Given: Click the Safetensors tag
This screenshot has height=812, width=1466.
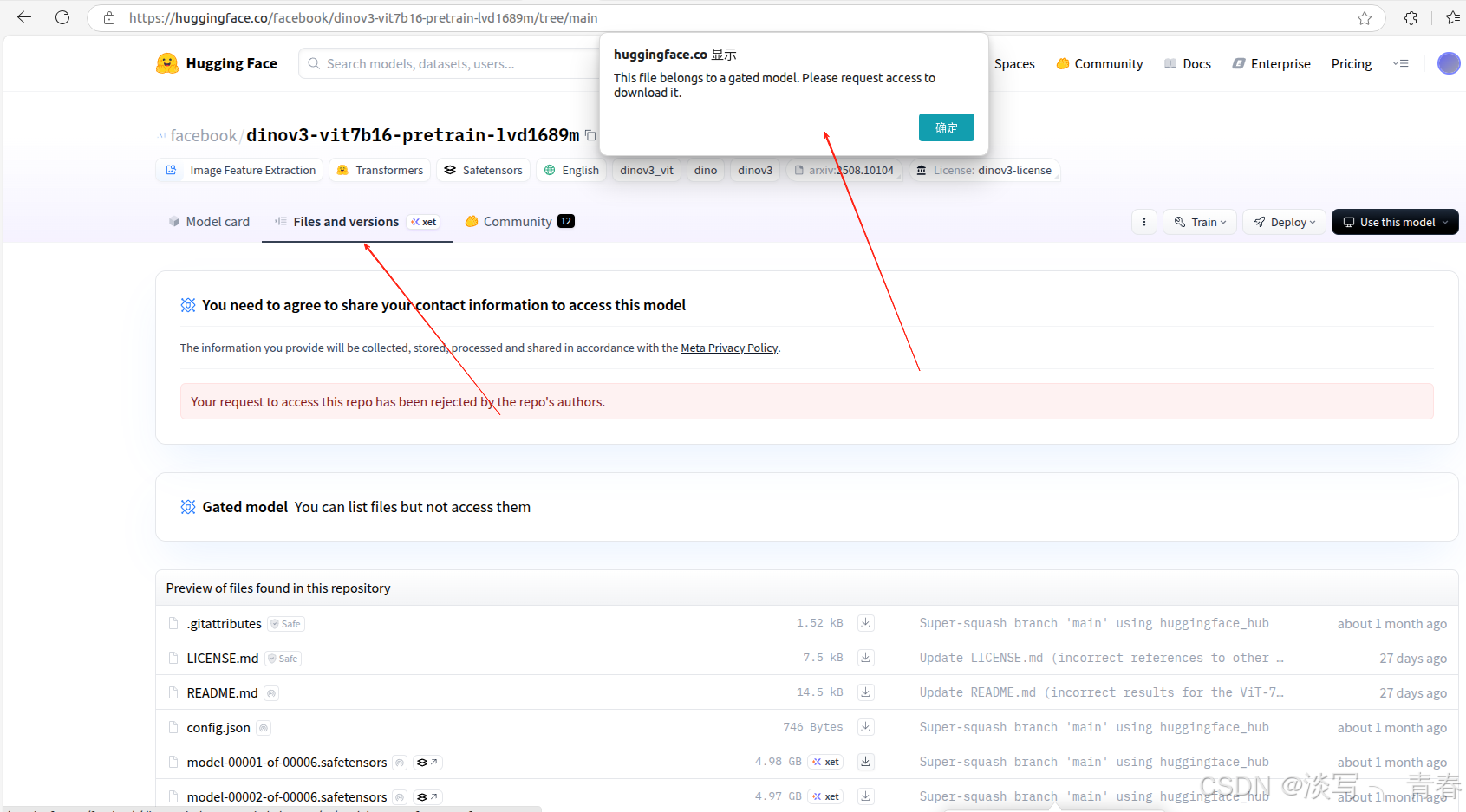Looking at the screenshot, I should point(483,170).
